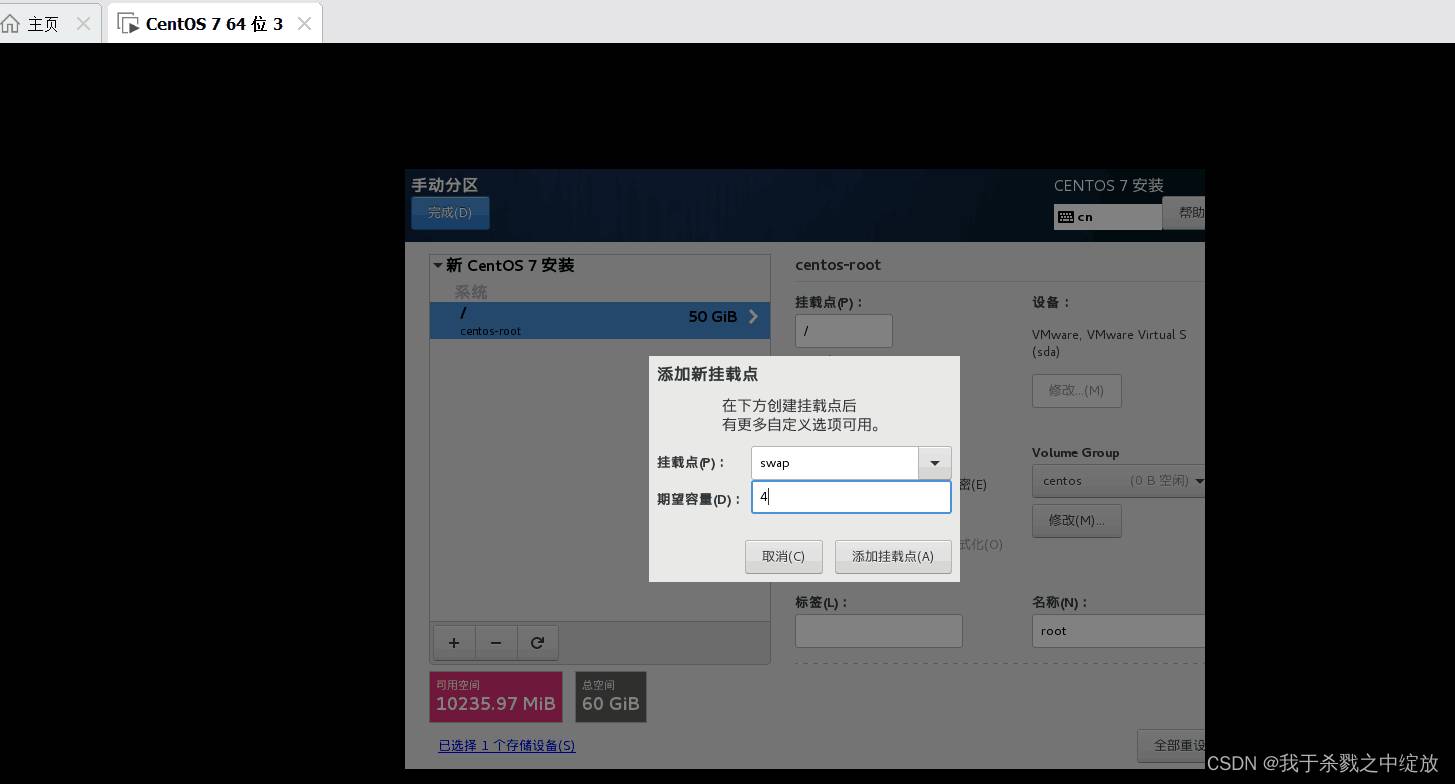The width and height of the screenshot is (1455, 784).
Task: Expand the Volume Group centos dropdown
Action: point(1198,481)
